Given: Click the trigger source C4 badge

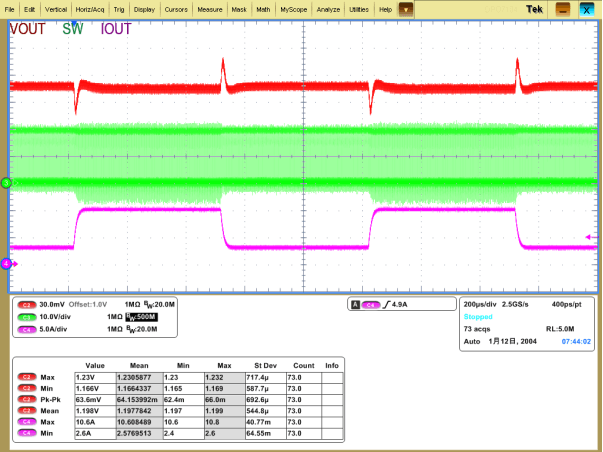Looking at the screenshot, I should click(370, 304).
